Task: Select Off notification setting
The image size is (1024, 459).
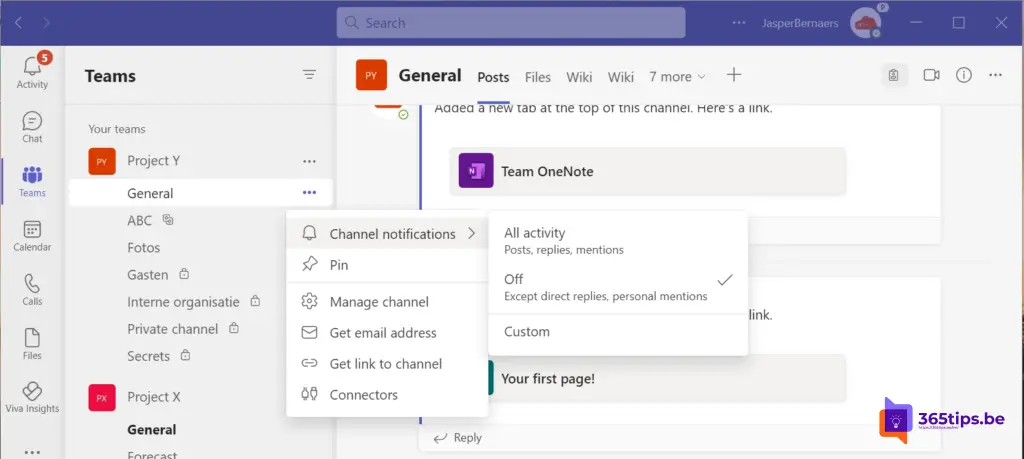Action: [618, 287]
